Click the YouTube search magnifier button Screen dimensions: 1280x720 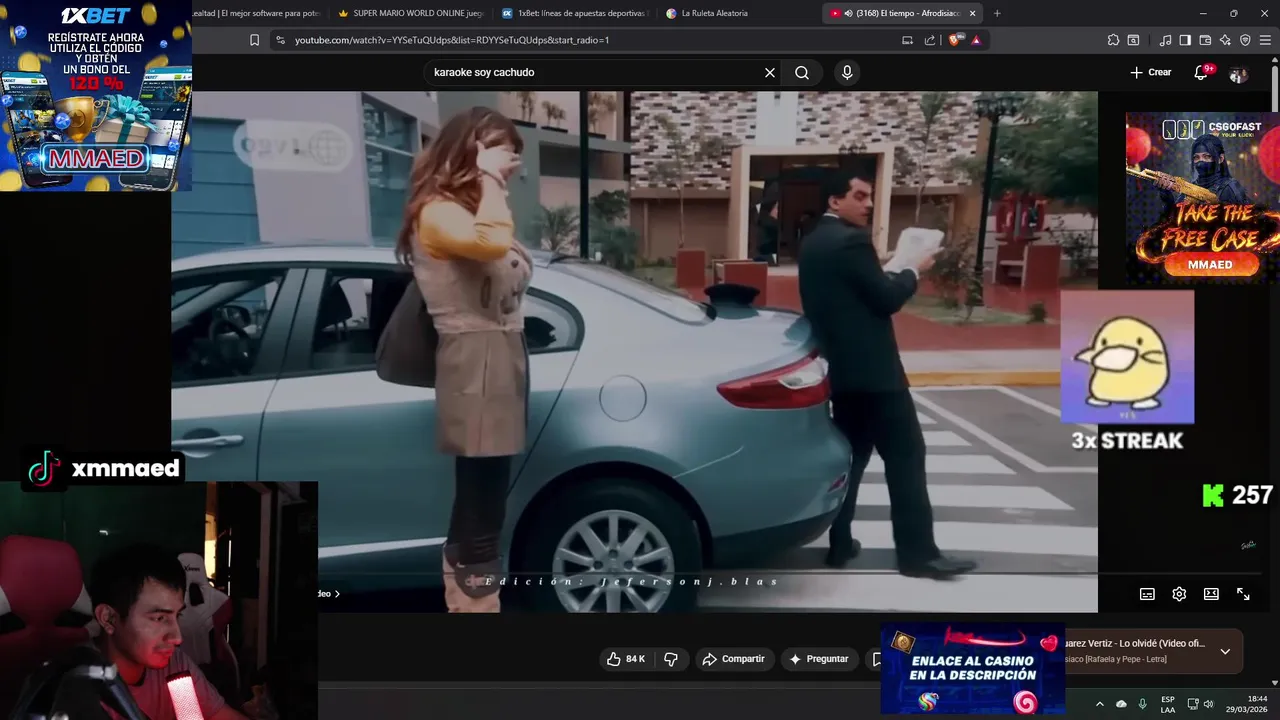[x=802, y=72]
